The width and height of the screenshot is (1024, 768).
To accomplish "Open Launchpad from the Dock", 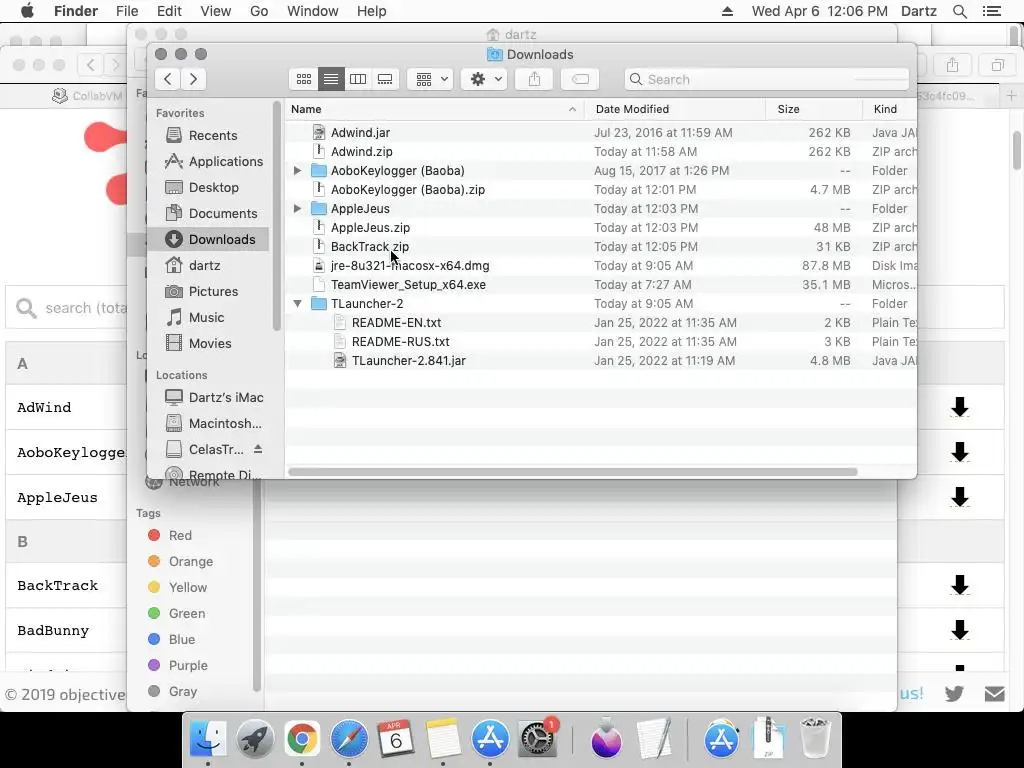I will tap(255, 739).
